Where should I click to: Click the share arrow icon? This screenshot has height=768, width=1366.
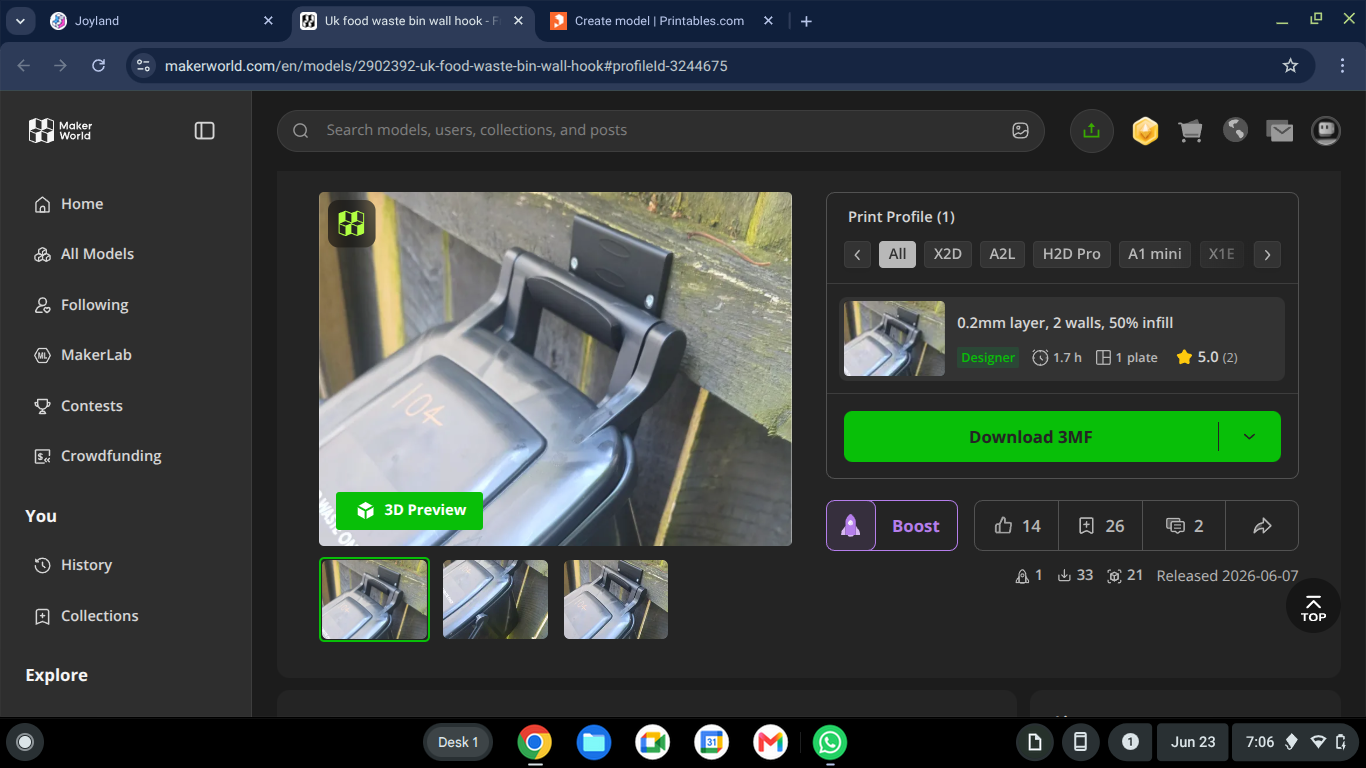click(x=1262, y=526)
